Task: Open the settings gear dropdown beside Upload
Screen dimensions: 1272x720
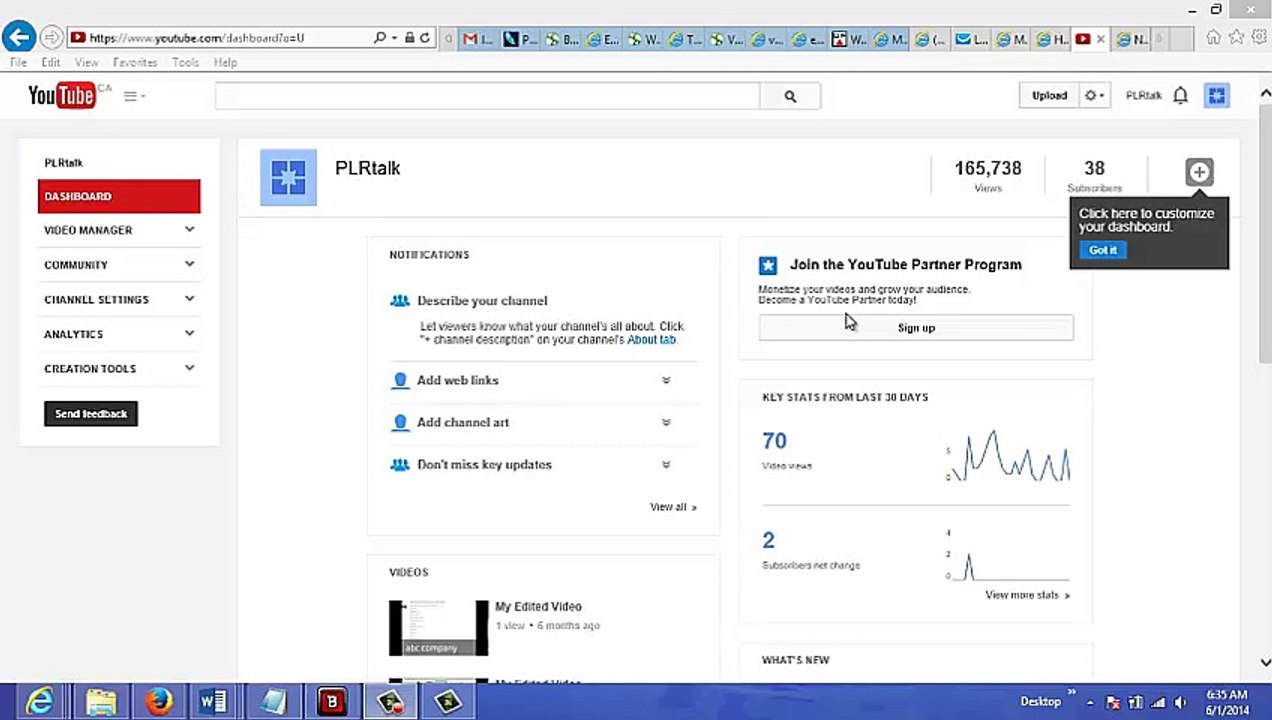Action: pos(1094,96)
